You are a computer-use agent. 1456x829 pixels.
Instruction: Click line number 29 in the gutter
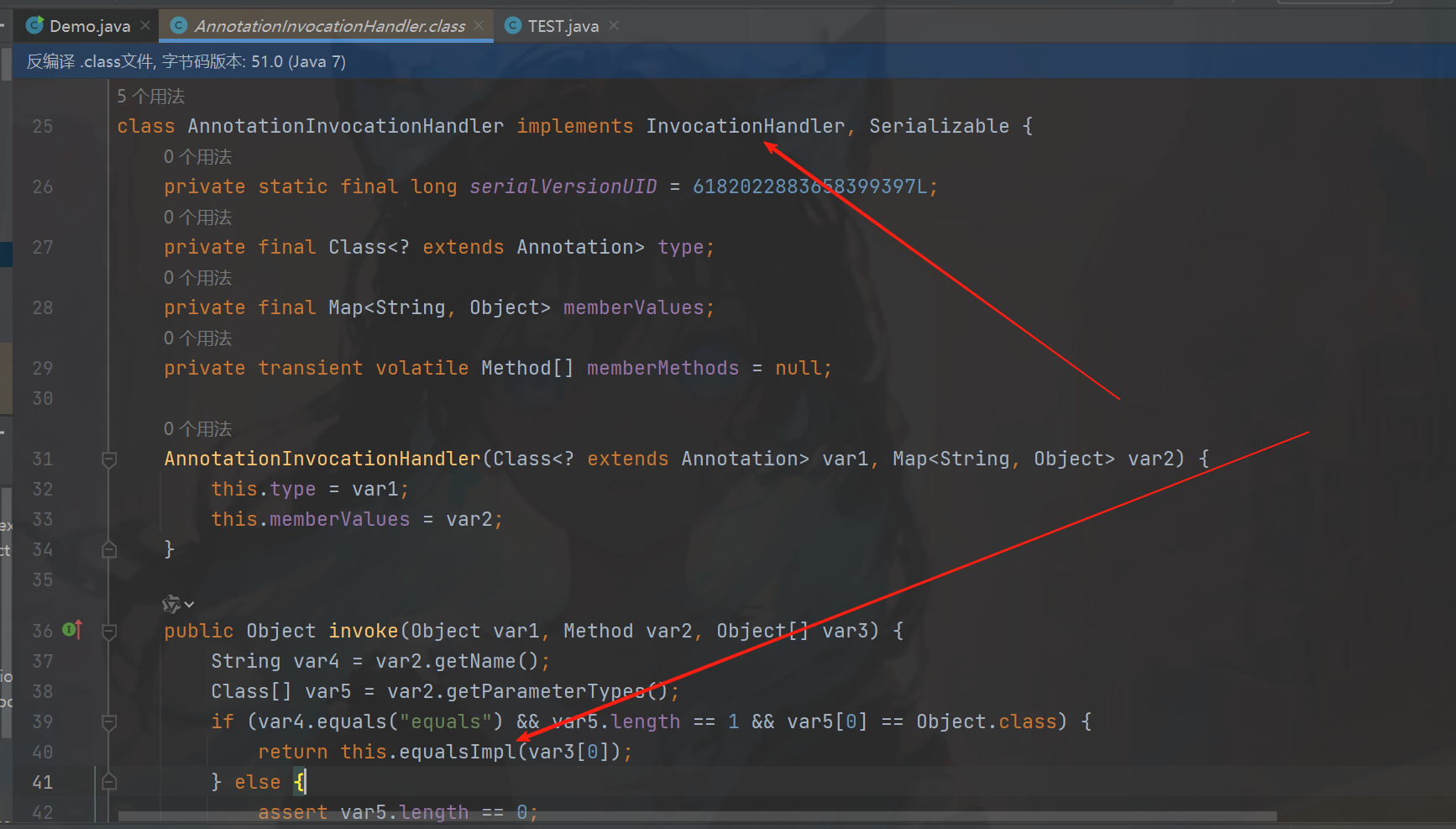(42, 368)
